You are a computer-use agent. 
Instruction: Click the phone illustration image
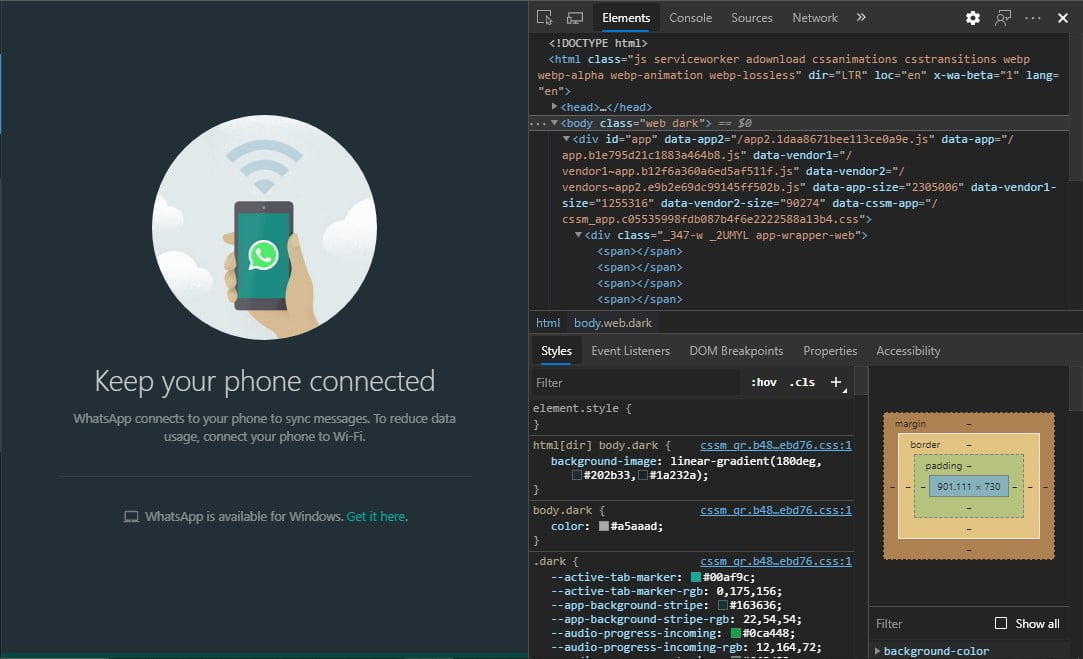(264, 227)
